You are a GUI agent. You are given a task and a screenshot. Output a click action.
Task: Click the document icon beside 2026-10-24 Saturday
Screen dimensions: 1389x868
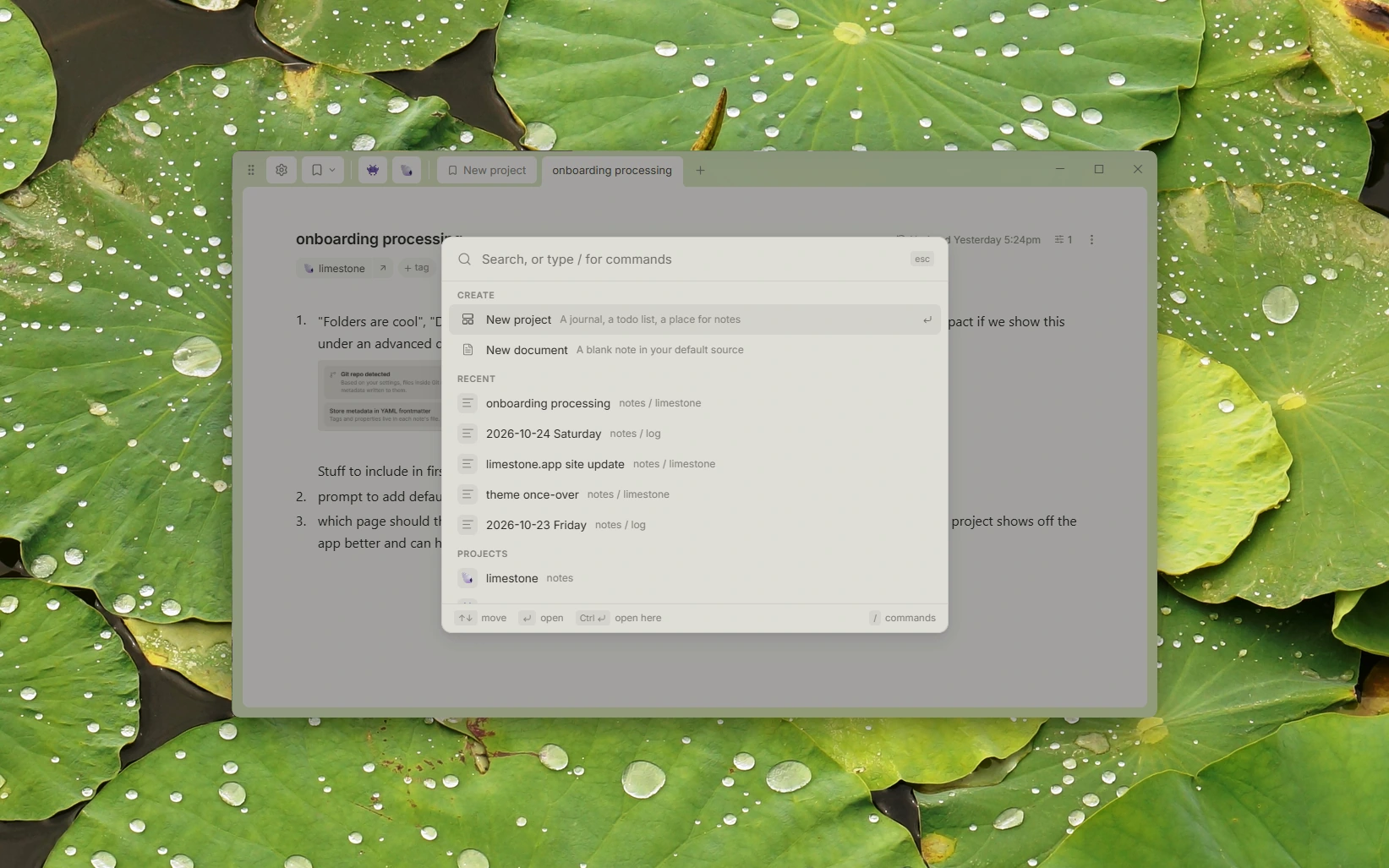click(x=468, y=434)
